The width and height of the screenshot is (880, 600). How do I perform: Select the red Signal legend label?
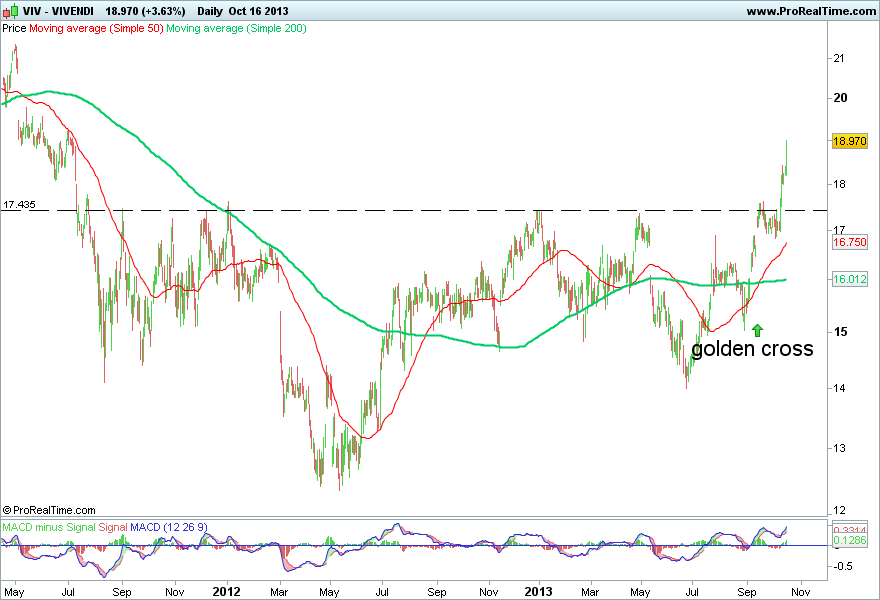point(113,527)
